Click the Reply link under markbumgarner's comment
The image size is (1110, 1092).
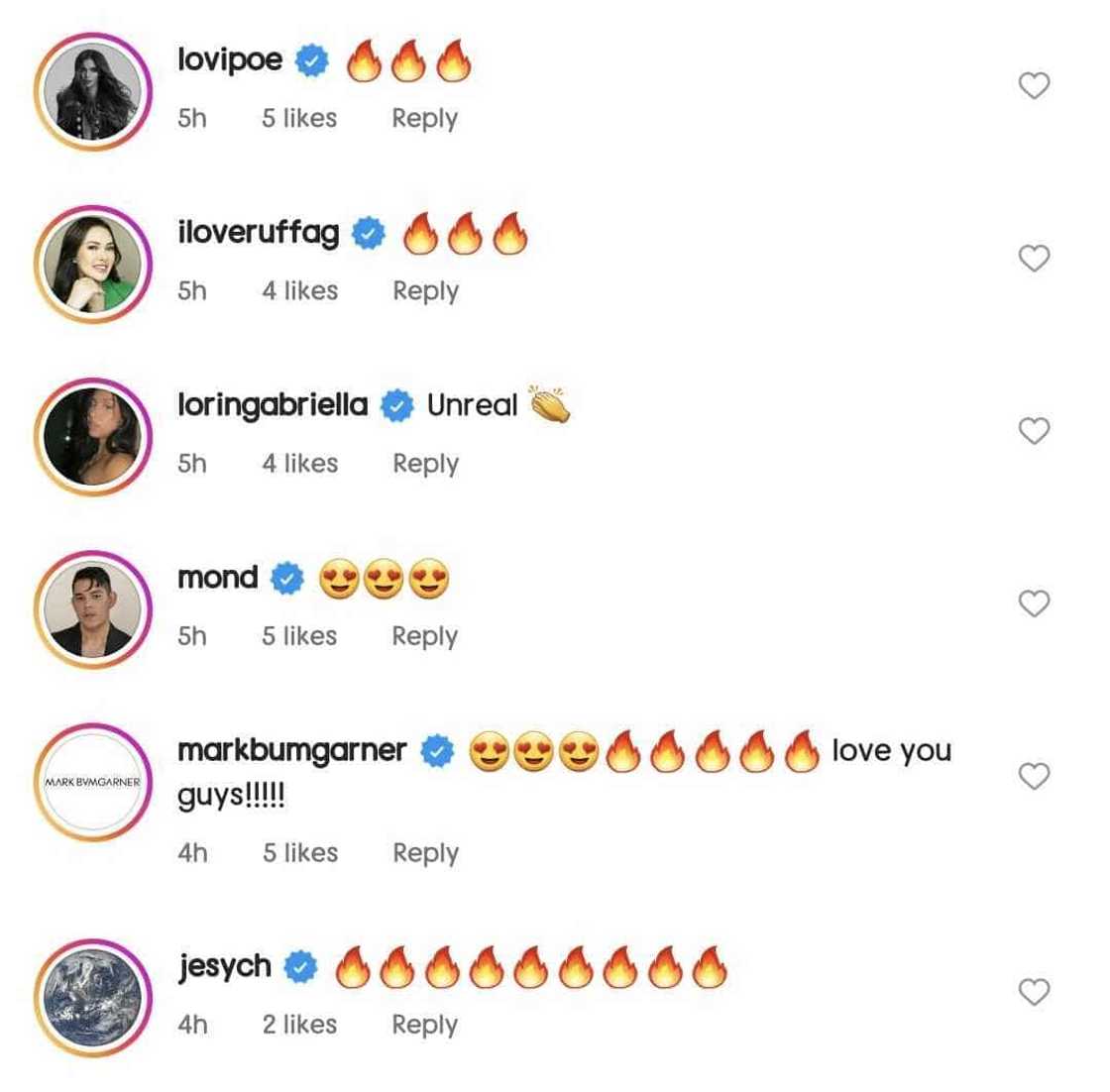point(424,852)
